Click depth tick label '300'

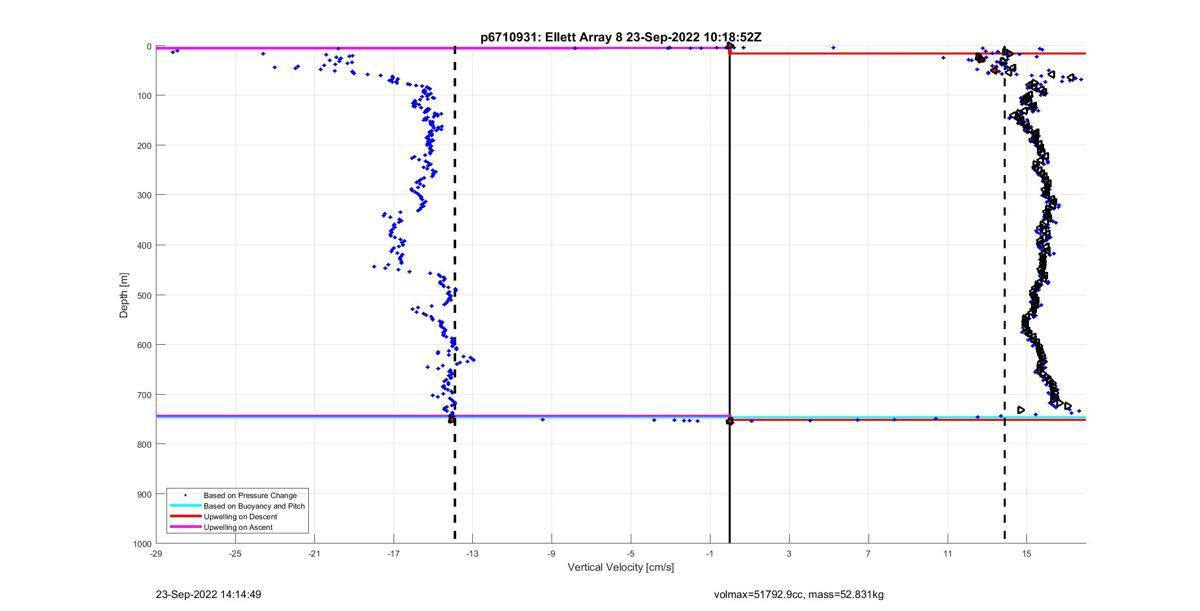pyautogui.click(x=144, y=195)
